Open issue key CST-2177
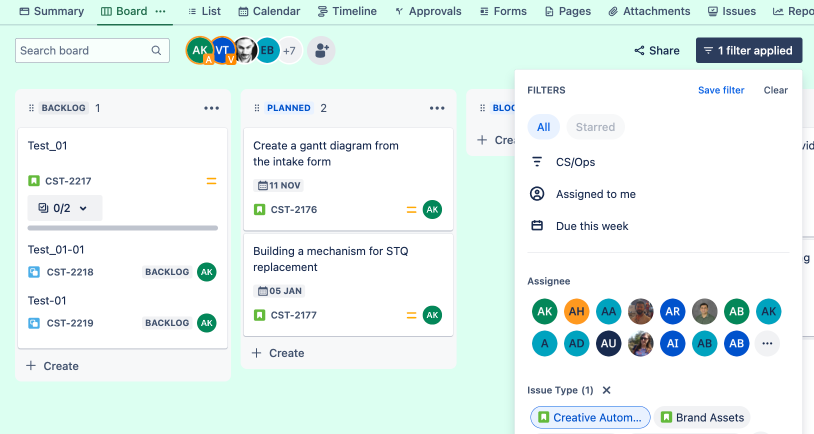The width and height of the screenshot is (814, 434). [x=294, y=315]
